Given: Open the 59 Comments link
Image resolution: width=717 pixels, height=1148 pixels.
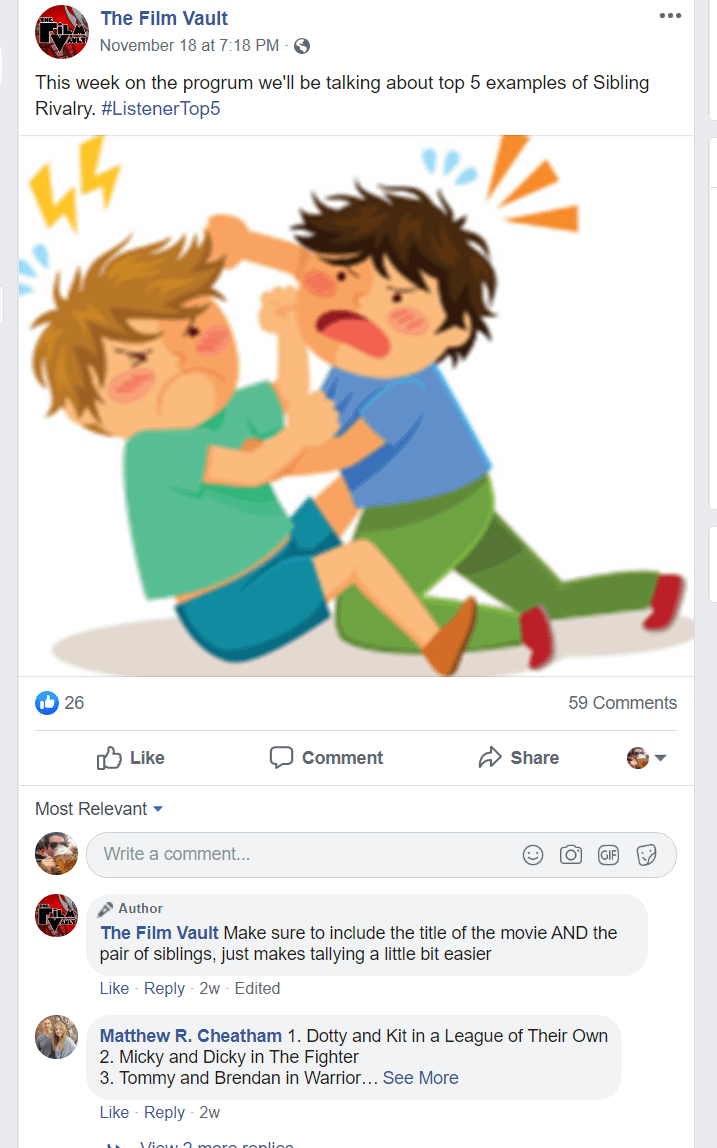Looking at the screenshot, I should point(623,703).
